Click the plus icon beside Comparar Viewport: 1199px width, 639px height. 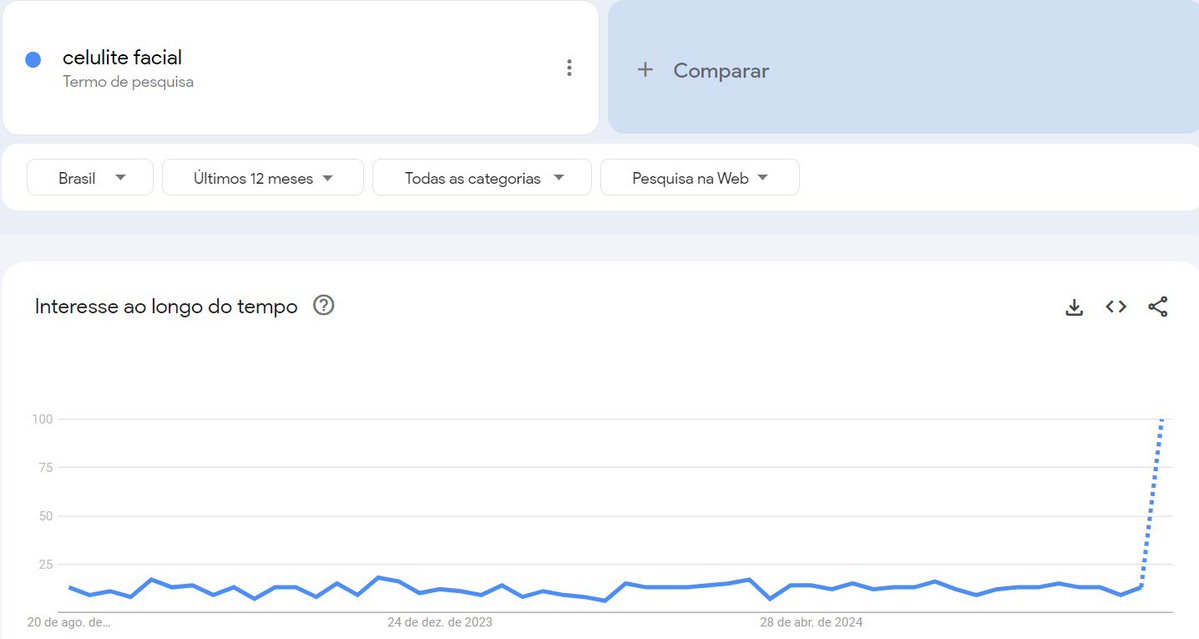click(645, 70)
